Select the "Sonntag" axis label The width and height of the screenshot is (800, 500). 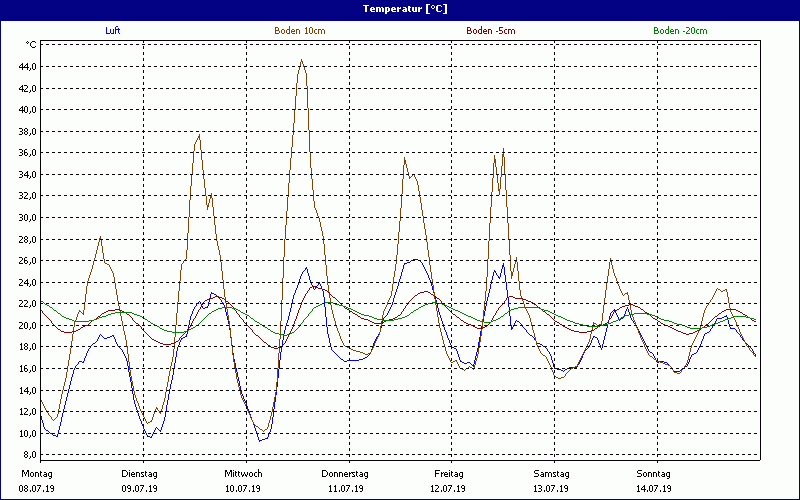click(x=654, y=473)
